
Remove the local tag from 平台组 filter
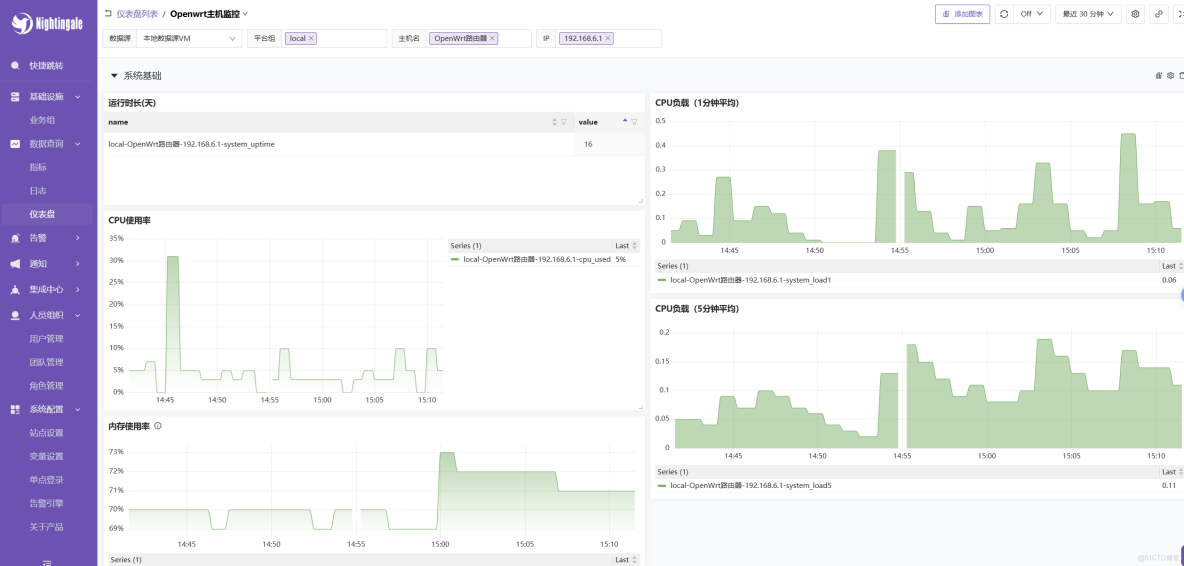311,38
